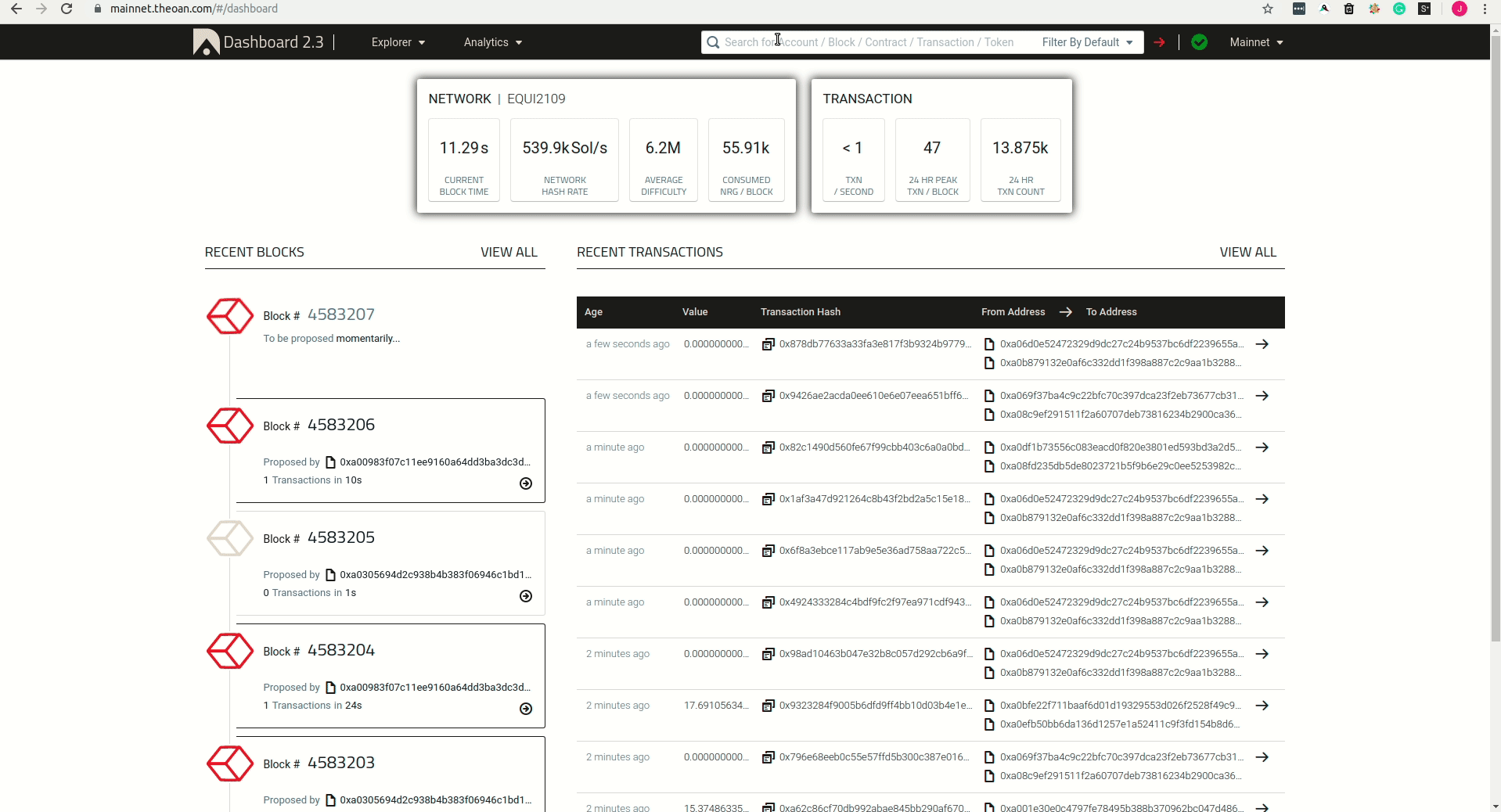Open the Analytics dropdown menu

[492, 42]
